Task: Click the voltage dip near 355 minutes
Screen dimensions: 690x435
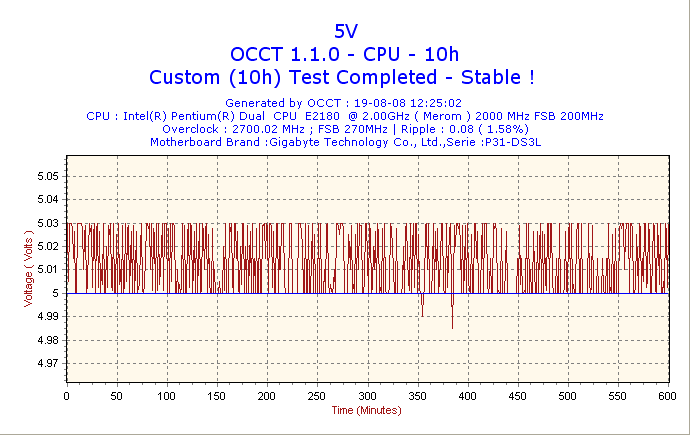Action: 422,314
